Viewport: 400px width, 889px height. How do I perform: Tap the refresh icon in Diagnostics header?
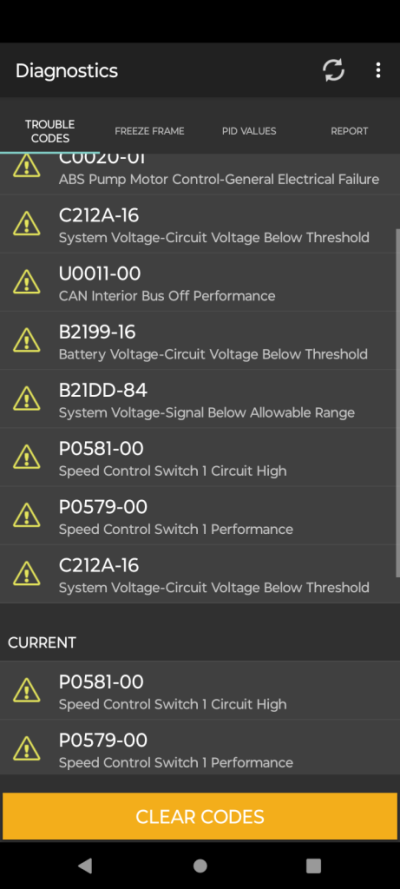pos(333,70)
